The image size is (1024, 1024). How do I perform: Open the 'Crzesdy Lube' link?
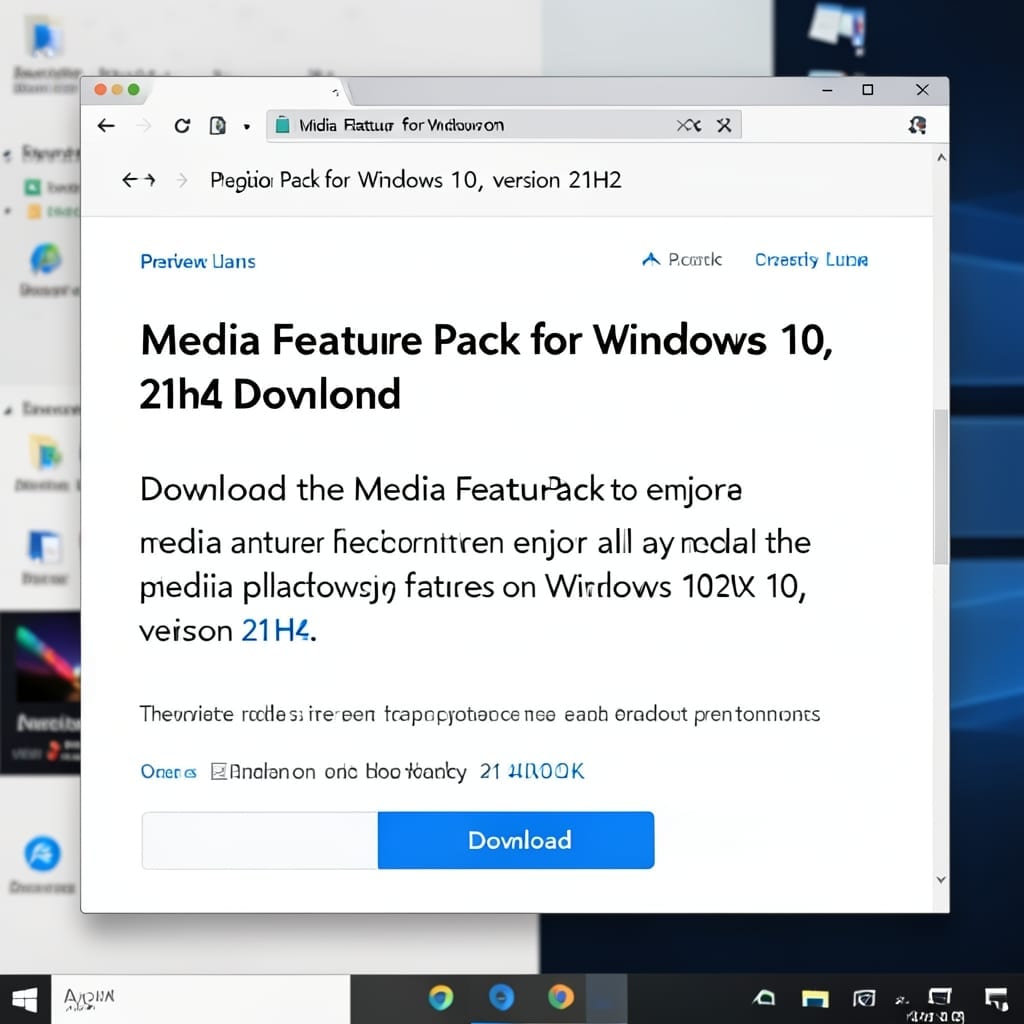(x=812, y=260)
